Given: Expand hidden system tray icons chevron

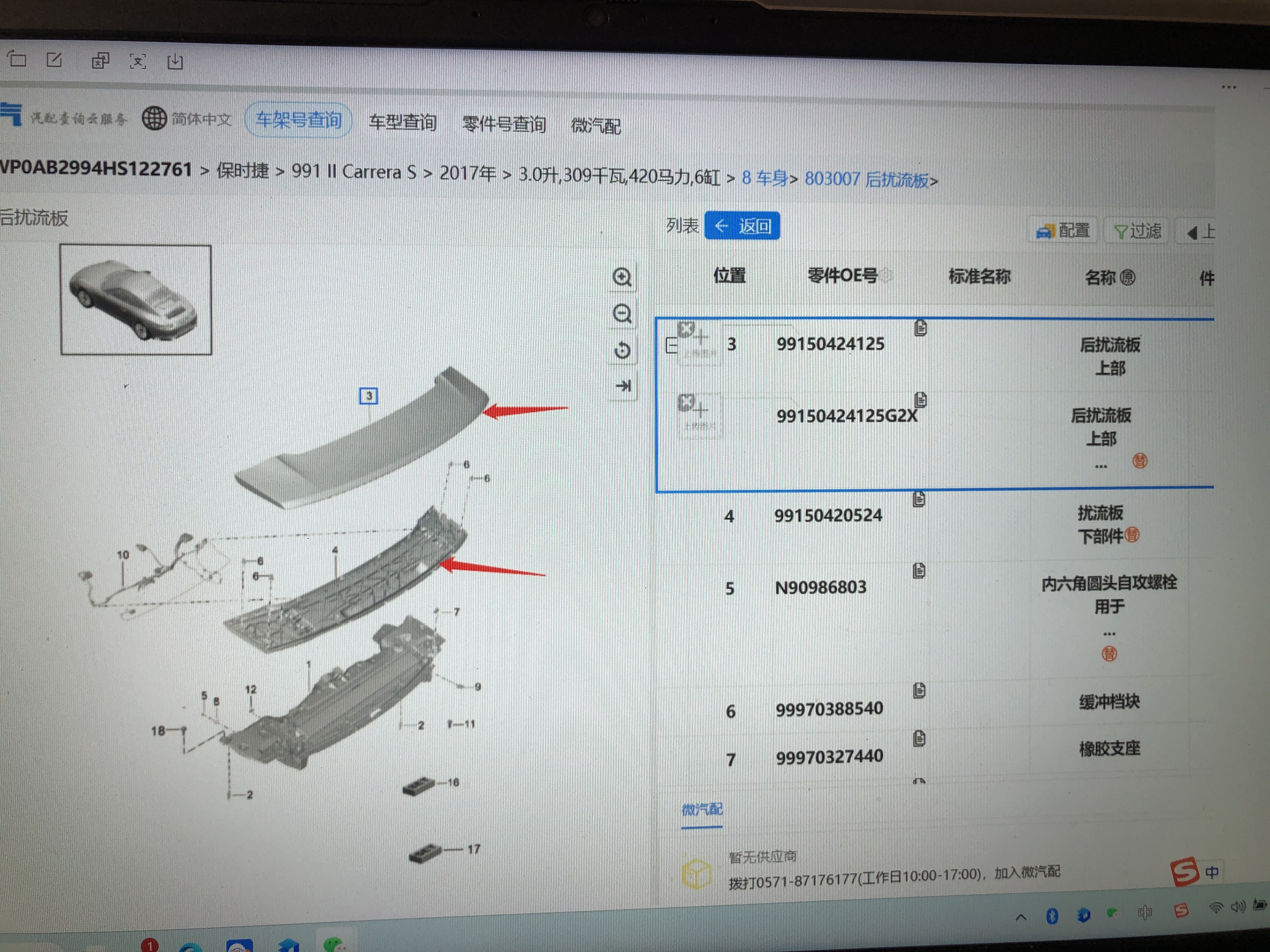Looking at the screenshot, I should tap(1020, 917).
